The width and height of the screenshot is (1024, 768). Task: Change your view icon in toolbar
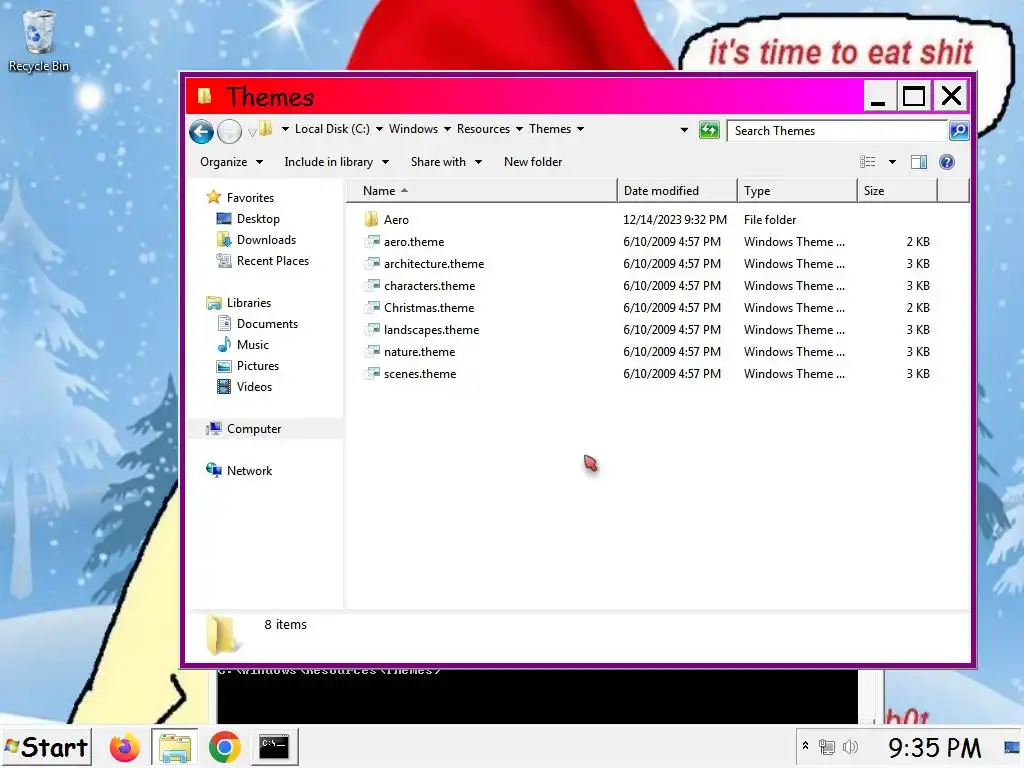click(867, 162)
